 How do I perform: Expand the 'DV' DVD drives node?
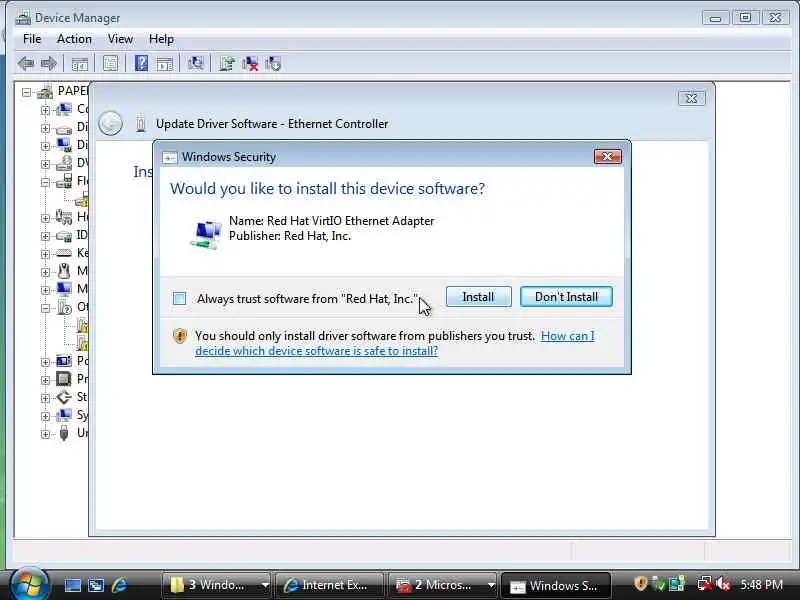(45, 164)
